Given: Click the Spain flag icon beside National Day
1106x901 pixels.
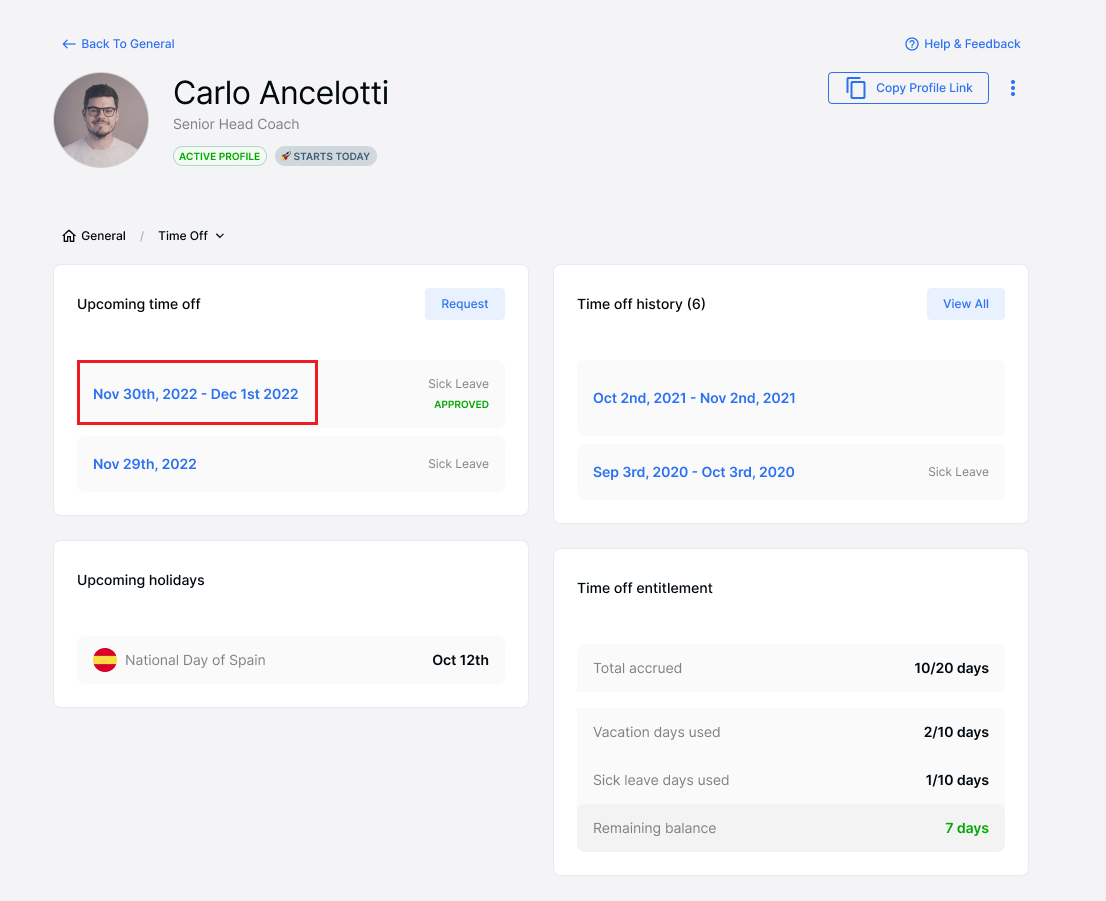Looking at the screenshot, I should point(105,660).
